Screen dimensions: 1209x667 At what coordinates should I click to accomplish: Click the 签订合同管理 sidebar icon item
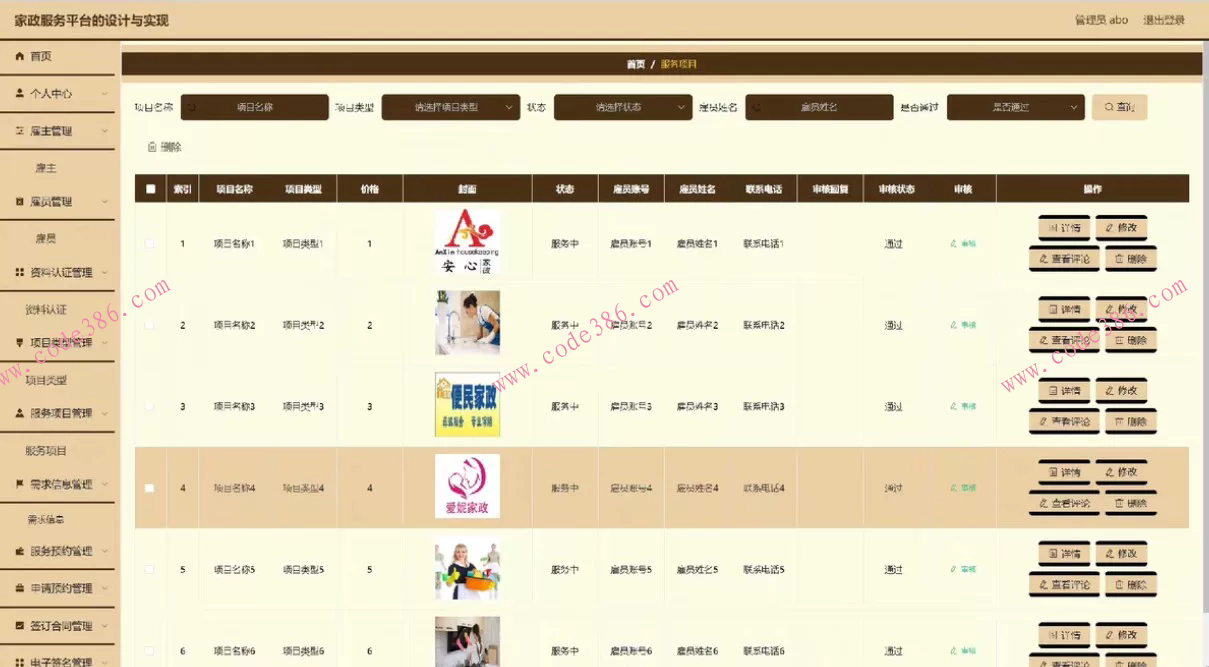coord(57,626)
